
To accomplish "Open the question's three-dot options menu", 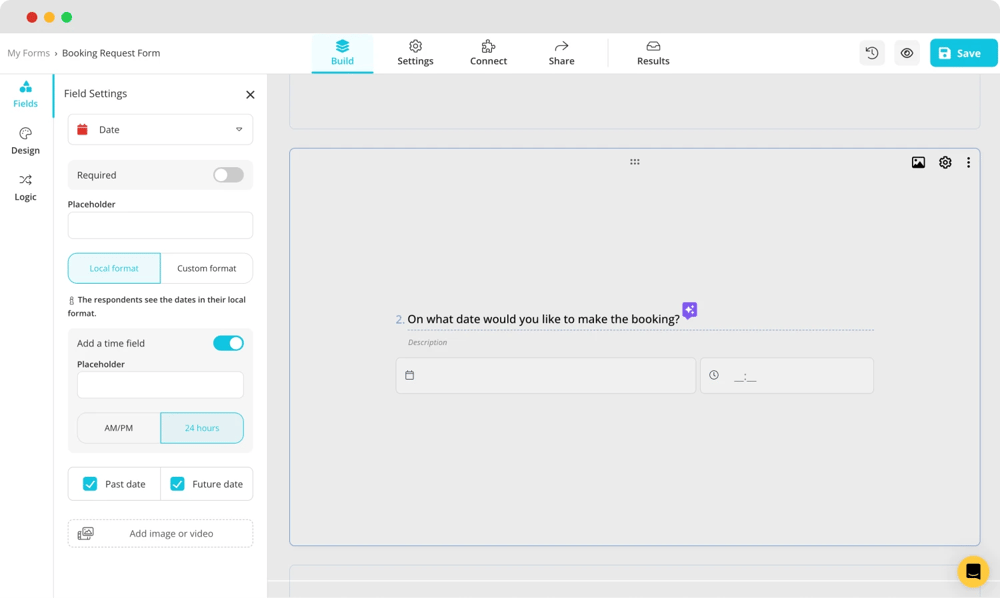I will pyautogui.click(x=968, y=161).
